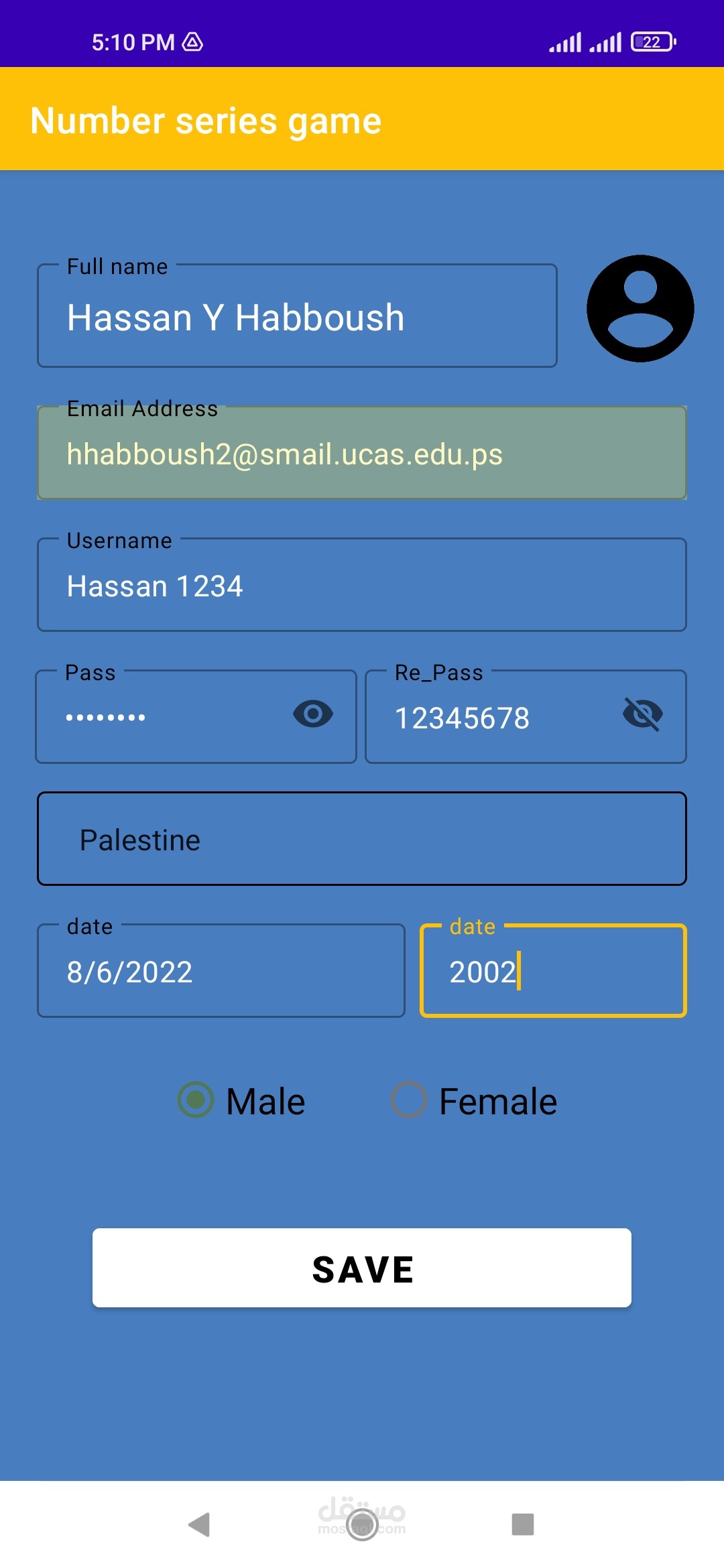This screenshot has width=724, height=1568.
Task: Open recent apps square icon
Action: (523, 1524)
